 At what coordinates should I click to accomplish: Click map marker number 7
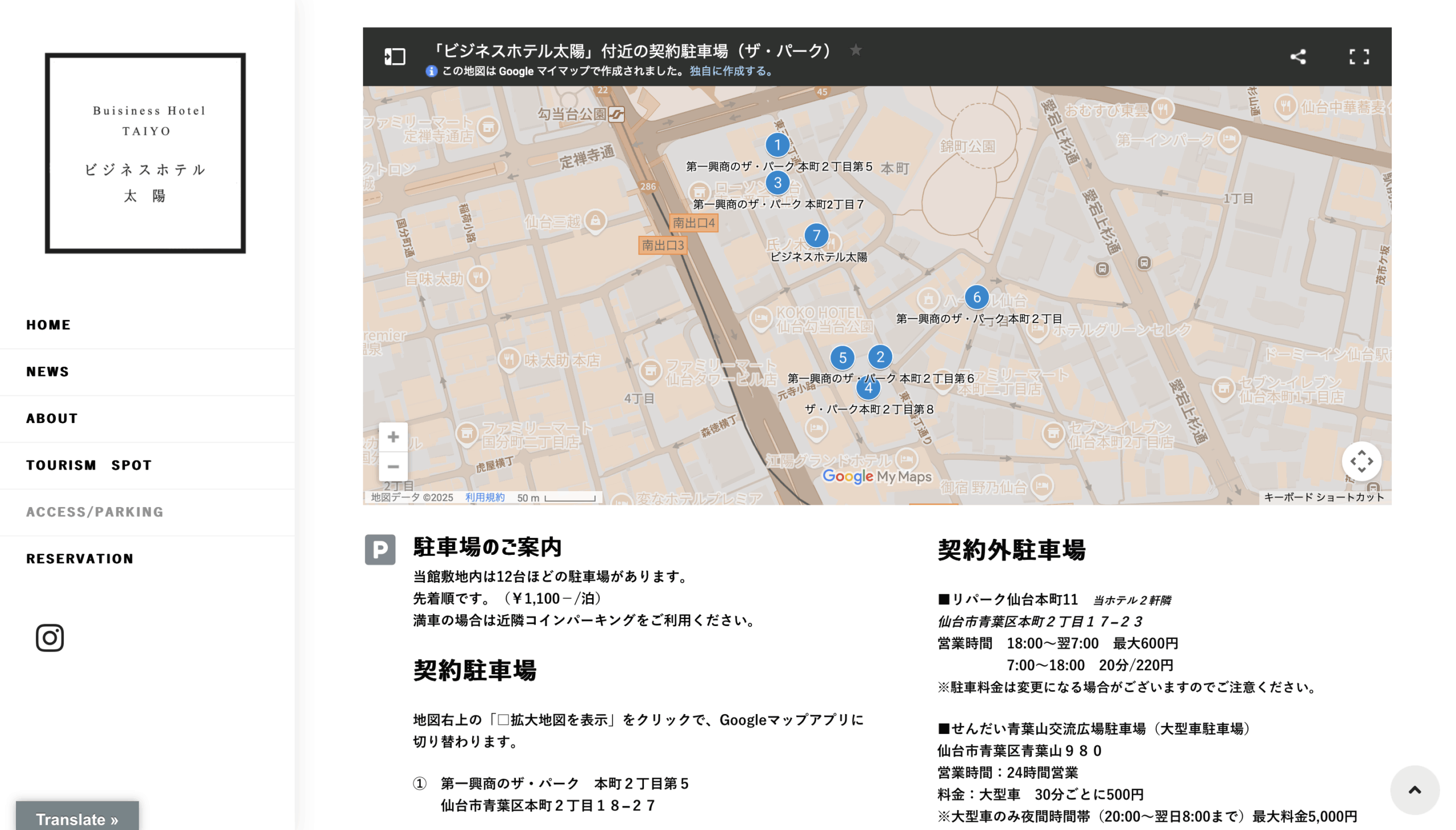(816, 235)
